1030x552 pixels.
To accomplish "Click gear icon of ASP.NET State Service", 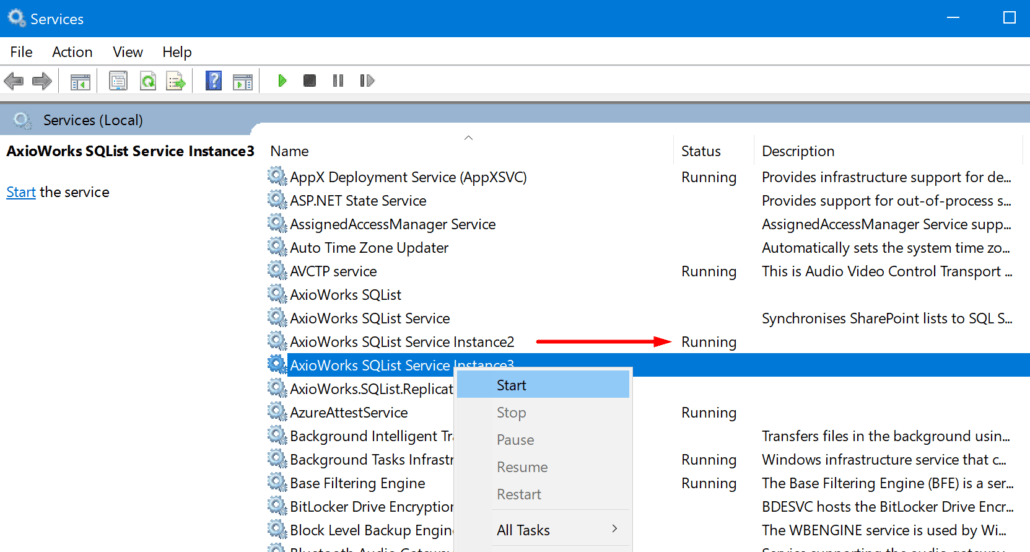I will (x=277, y=200).
